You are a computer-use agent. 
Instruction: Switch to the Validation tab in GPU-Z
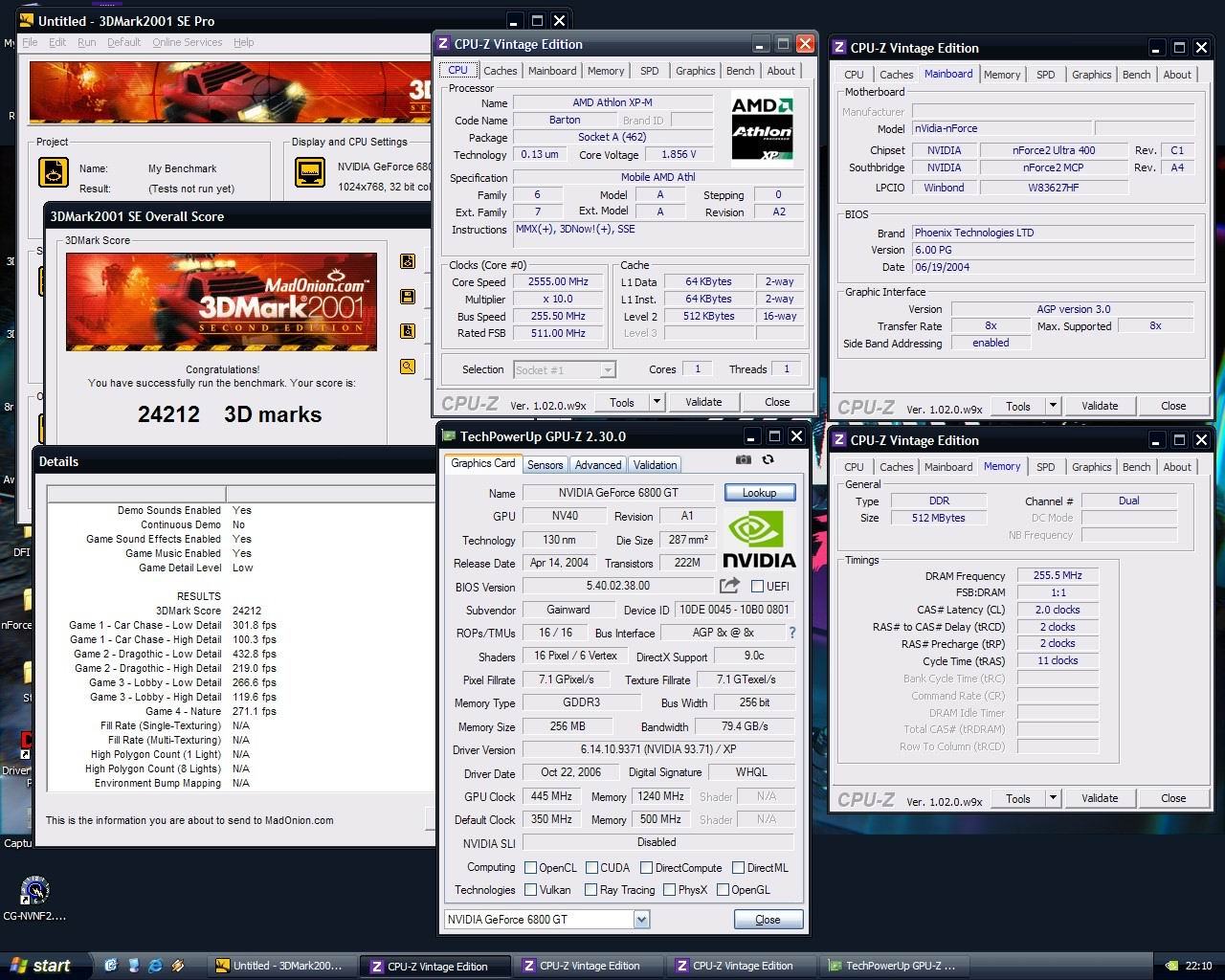pyautogui.click(x=655, y=465)
